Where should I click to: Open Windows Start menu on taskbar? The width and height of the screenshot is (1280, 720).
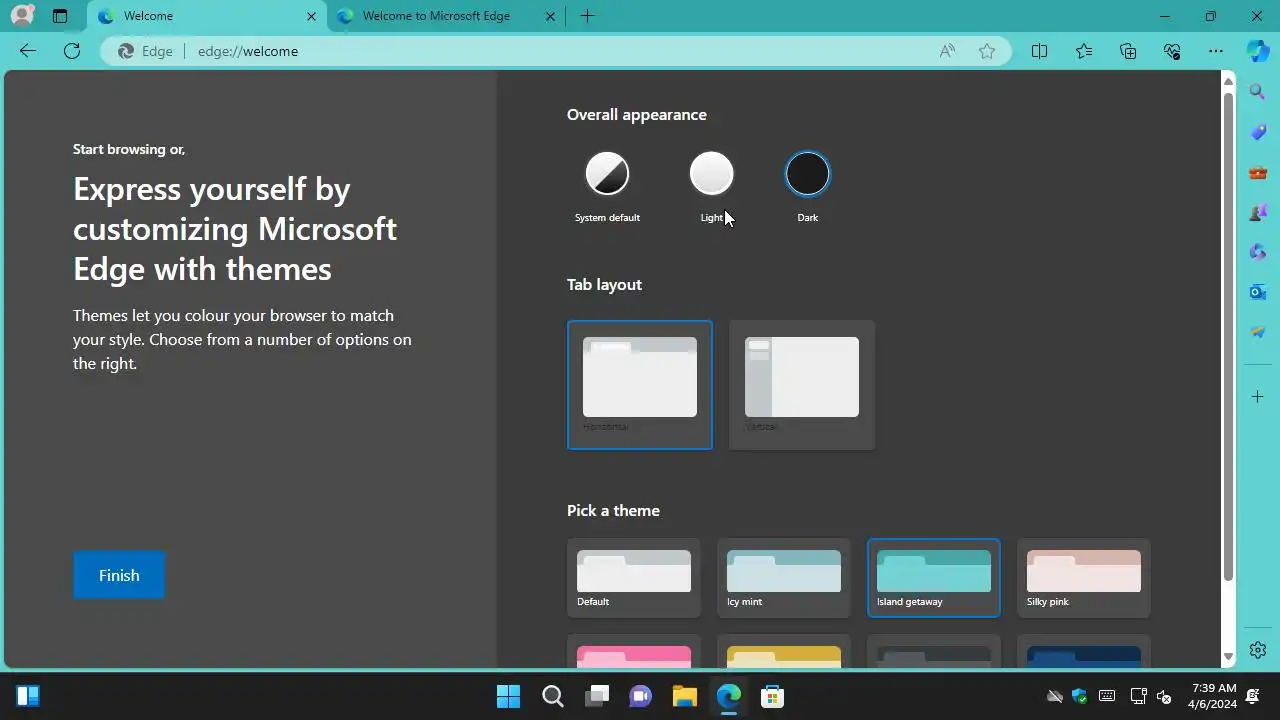click(508, 696)
